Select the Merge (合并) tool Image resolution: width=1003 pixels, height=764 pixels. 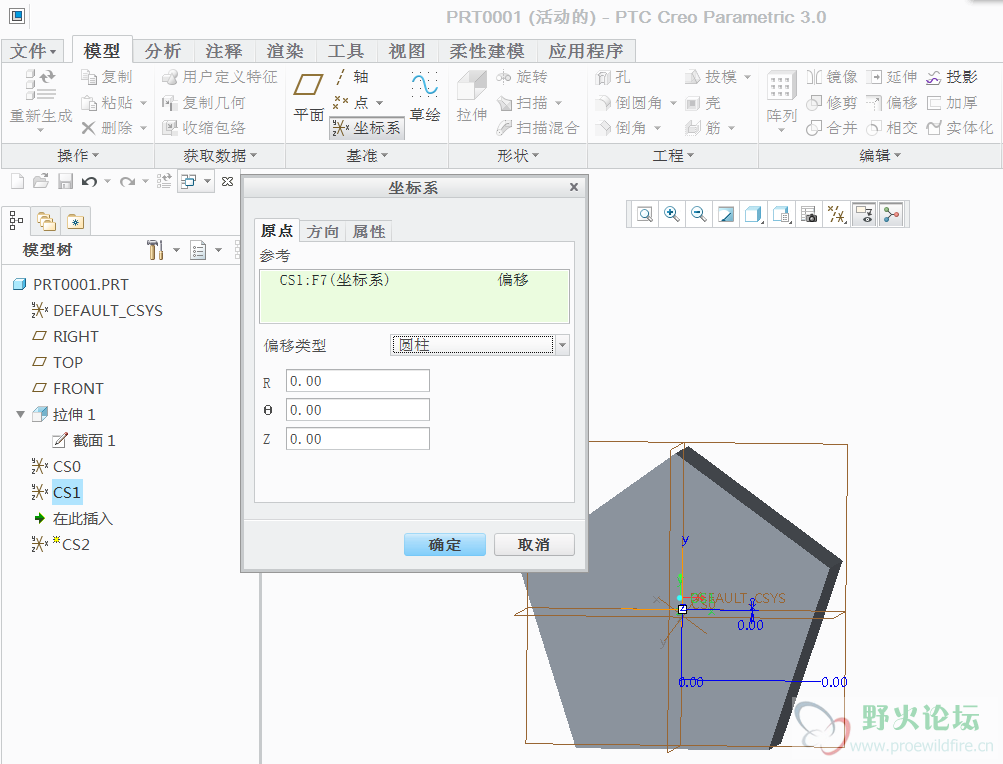[832, 128]
